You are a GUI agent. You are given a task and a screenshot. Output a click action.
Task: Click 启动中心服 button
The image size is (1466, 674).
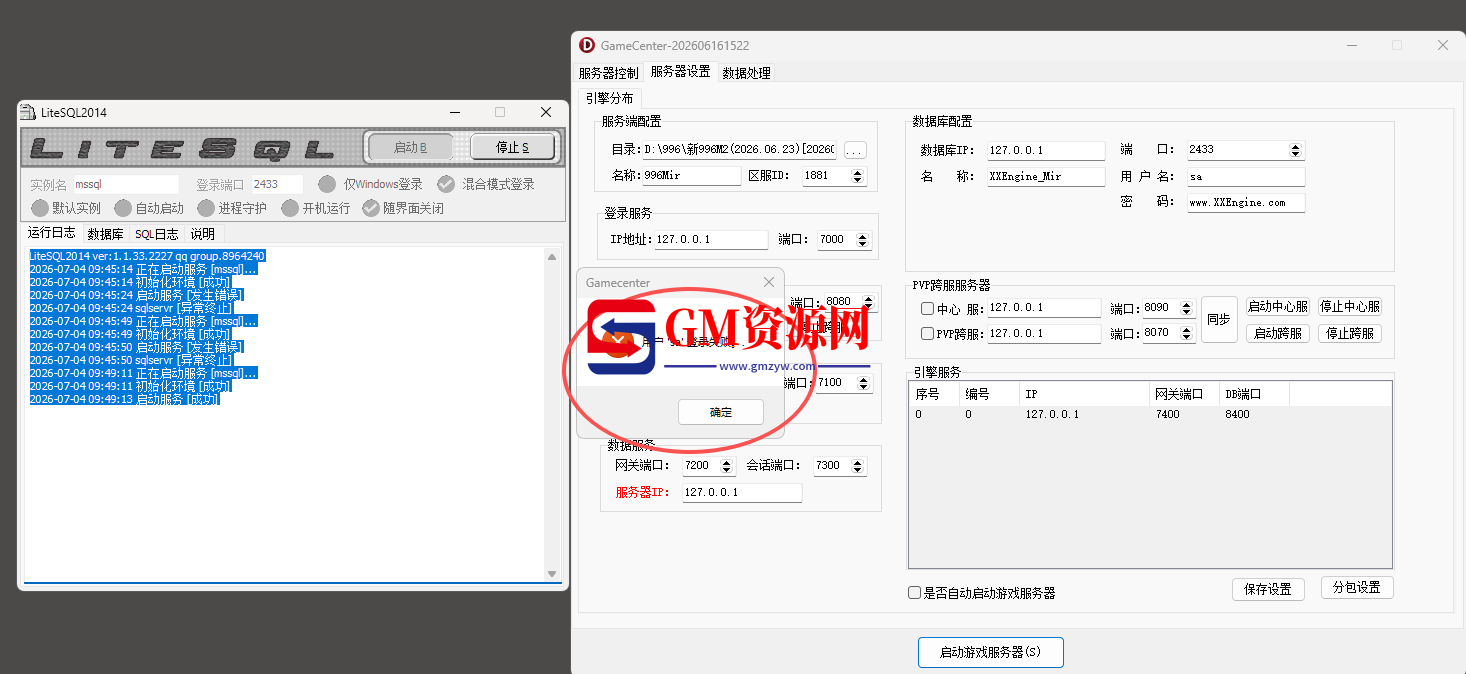pyautogui.click(x=1277, y=307)
